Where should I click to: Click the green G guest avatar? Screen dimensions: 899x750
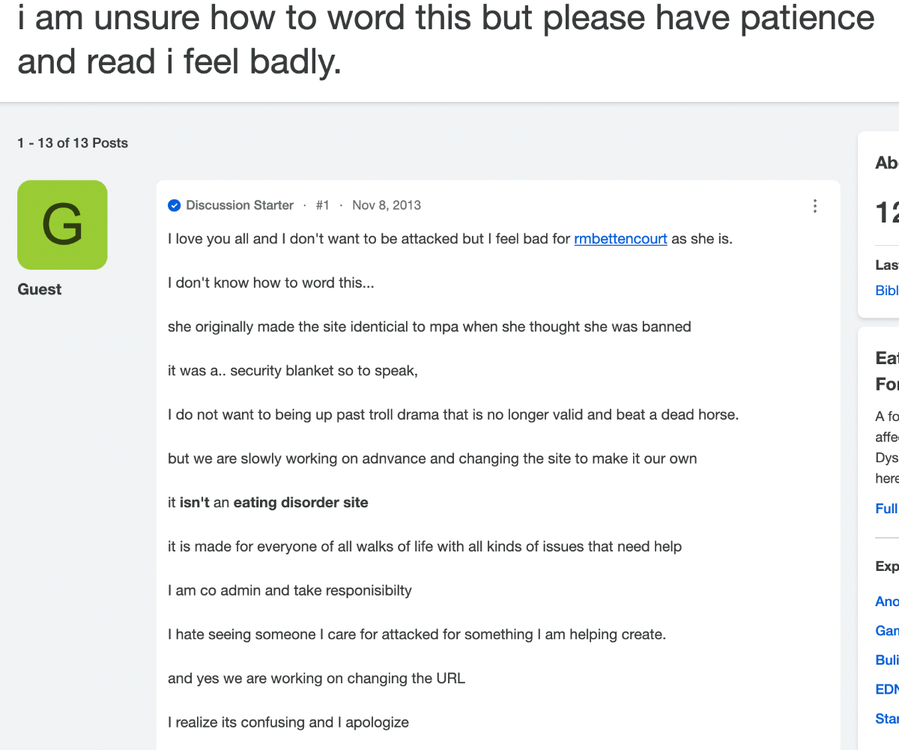coord(62,225)
